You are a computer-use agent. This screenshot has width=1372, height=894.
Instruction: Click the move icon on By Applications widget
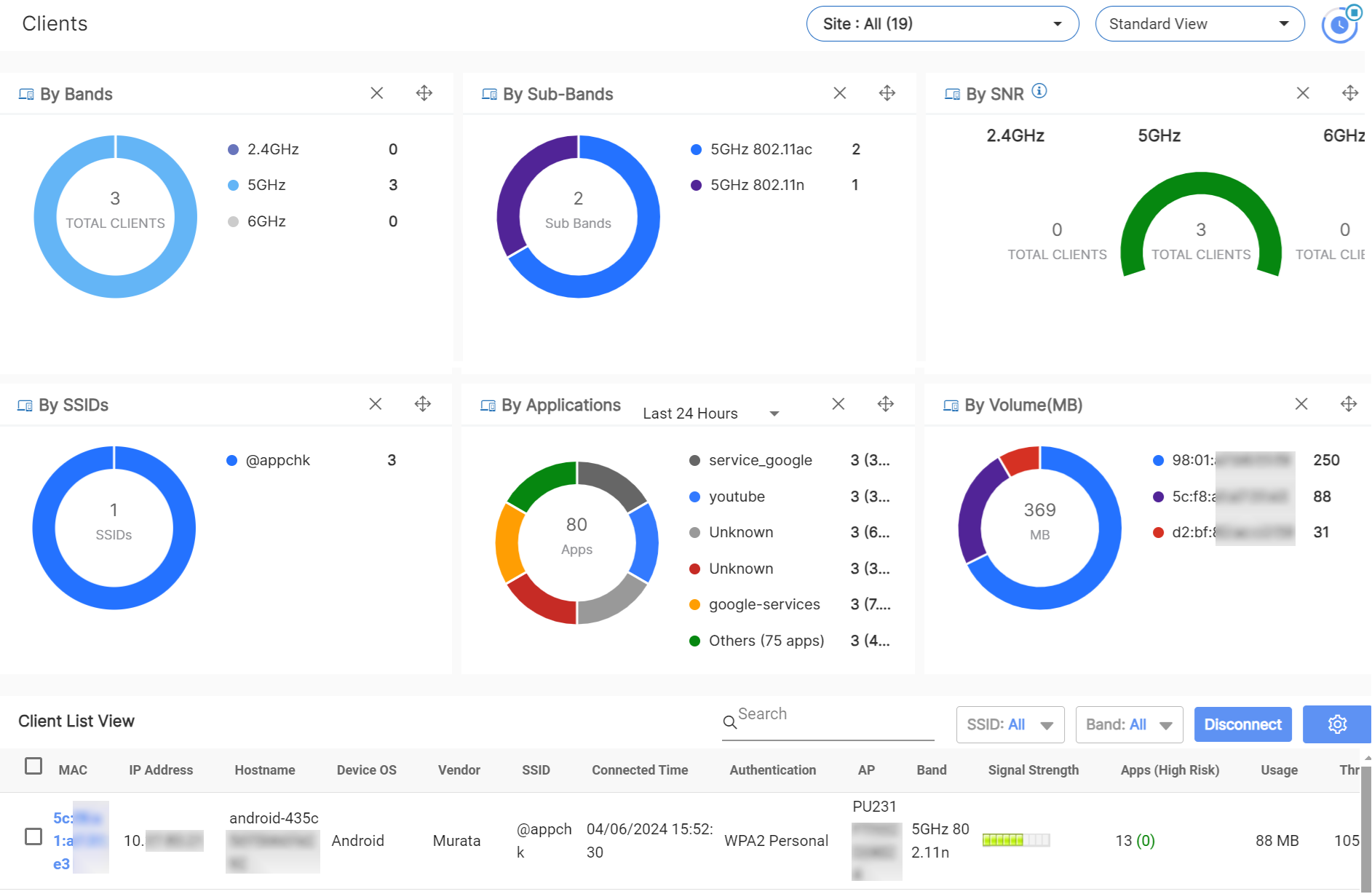(x=886, y=404)
